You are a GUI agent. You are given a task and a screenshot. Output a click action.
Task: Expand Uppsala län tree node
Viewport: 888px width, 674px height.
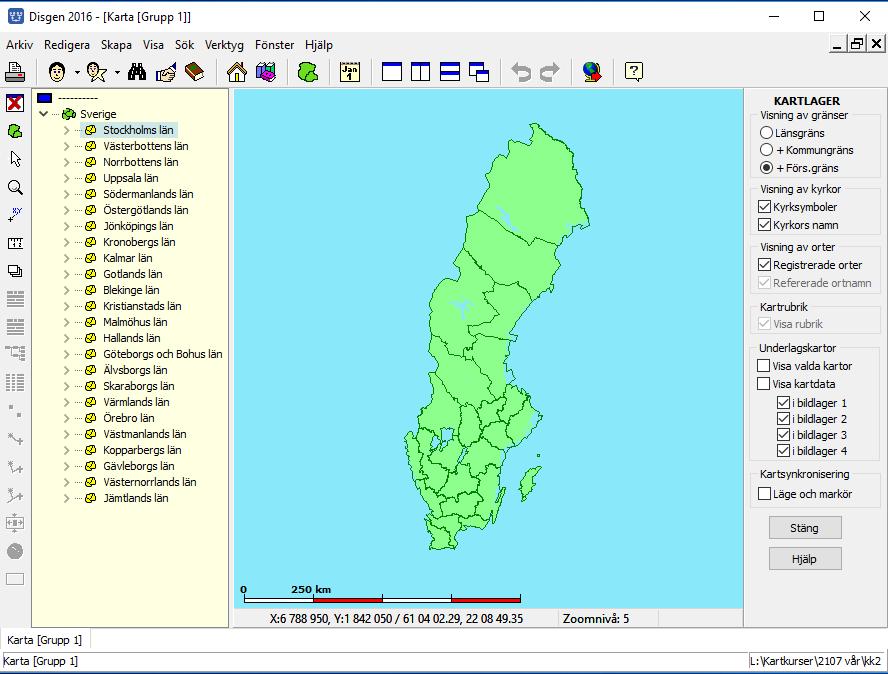pos(66,178)
